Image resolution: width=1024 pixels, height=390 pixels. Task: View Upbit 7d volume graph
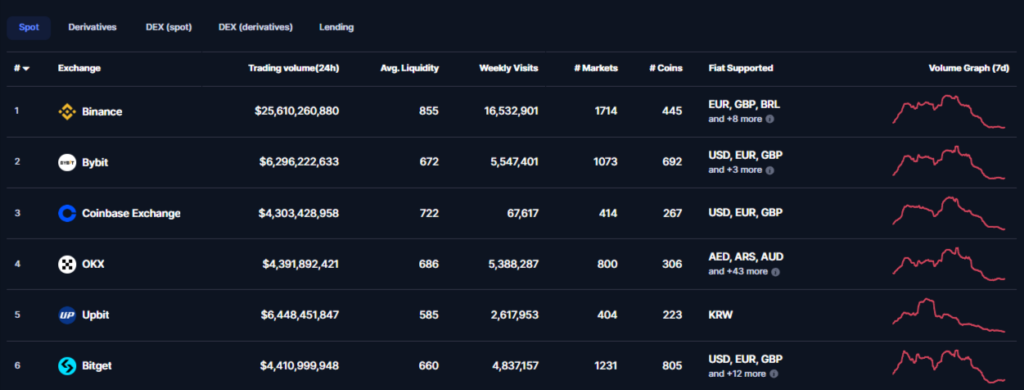click(x=949, y=316)
